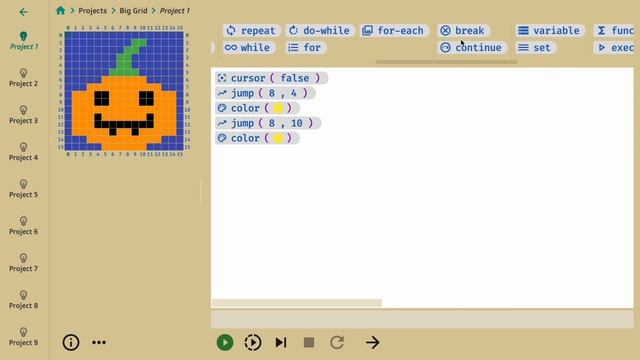Viewport: 640px width, 360px height.
Task: Select Project 2 in sidebar
Action: pos(23,78)
